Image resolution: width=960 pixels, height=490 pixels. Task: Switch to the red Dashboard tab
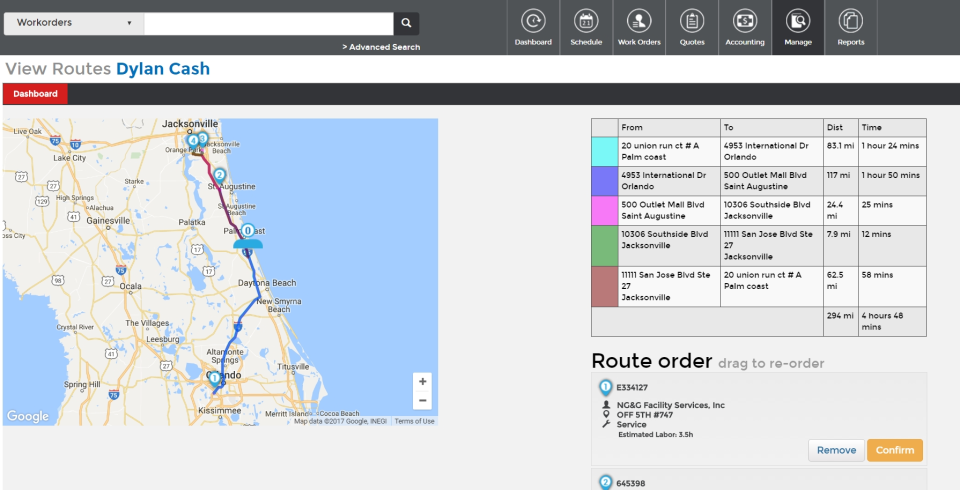(36, 94)
